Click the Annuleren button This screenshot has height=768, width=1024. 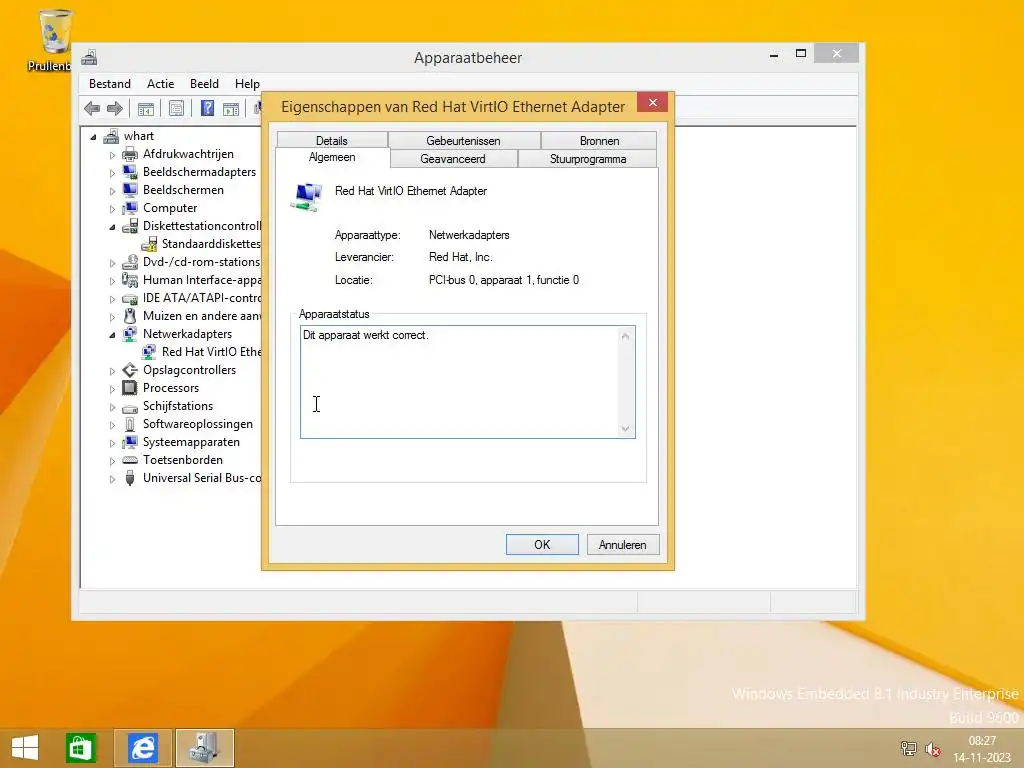point(622,545)
